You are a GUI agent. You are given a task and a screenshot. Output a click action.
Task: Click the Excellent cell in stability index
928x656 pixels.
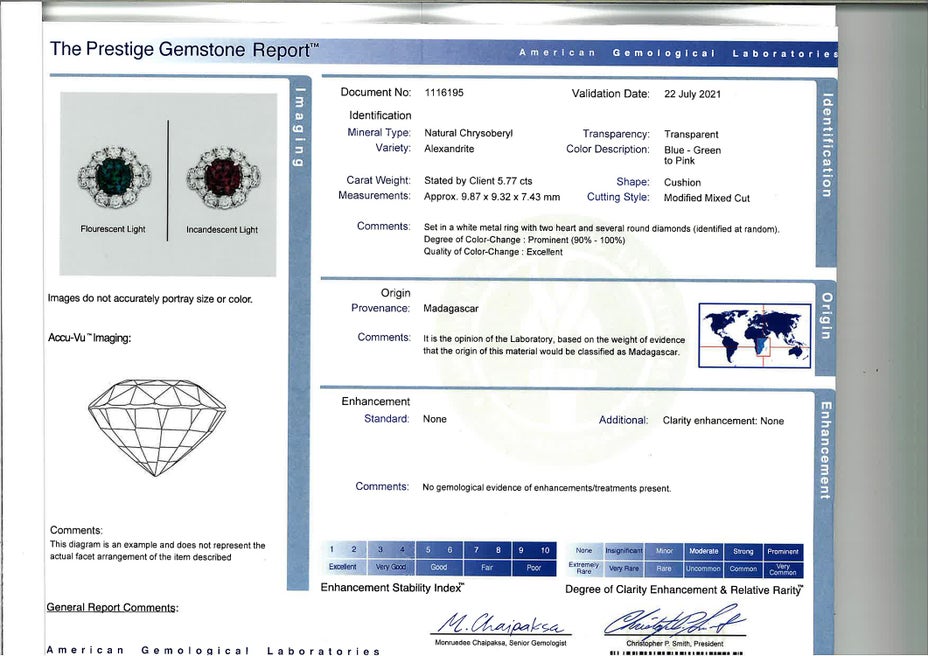pyautogui.click(x=342, y=567)
